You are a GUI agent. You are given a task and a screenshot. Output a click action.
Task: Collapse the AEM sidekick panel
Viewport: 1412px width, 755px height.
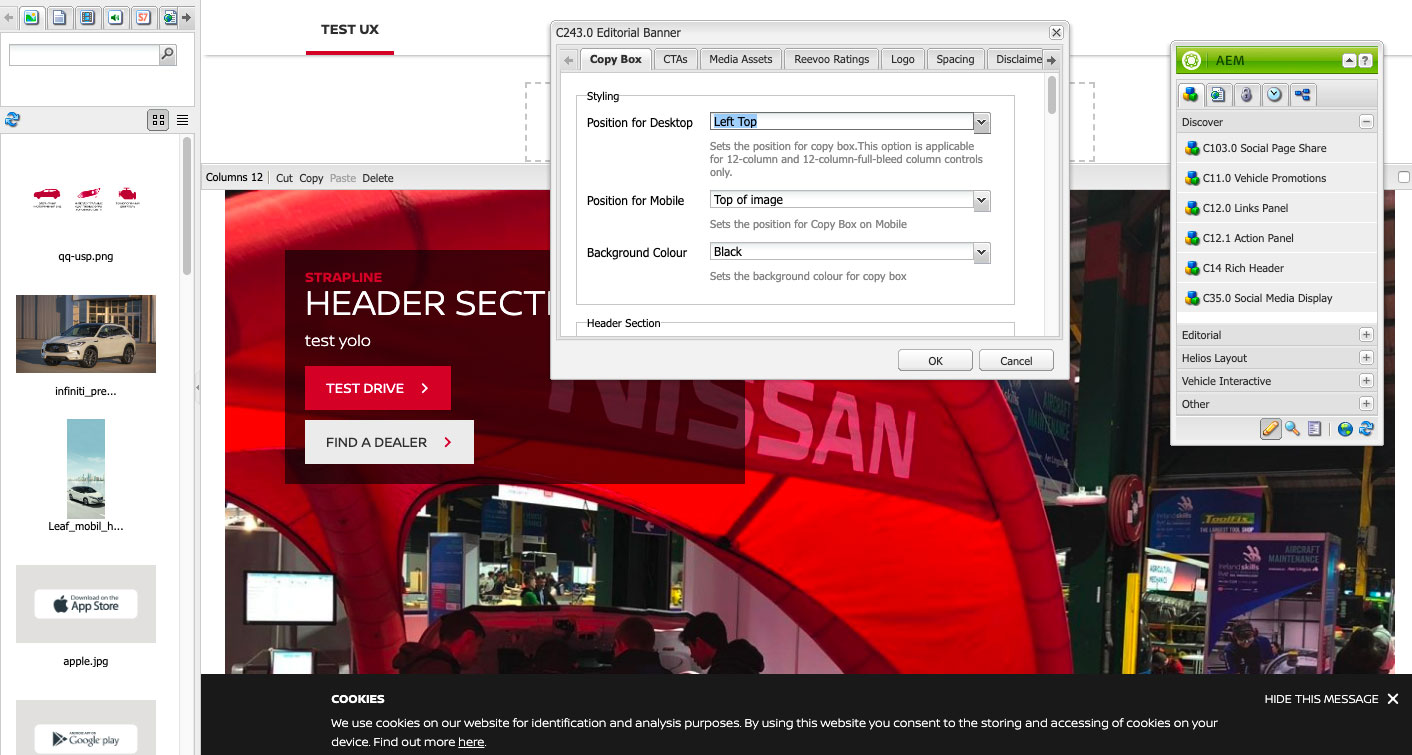[x=1349, y=61]
